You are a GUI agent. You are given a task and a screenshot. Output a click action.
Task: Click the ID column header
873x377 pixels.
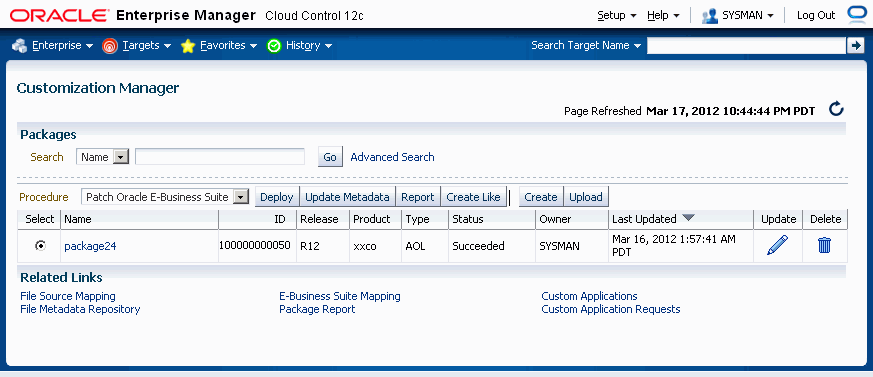257,219
